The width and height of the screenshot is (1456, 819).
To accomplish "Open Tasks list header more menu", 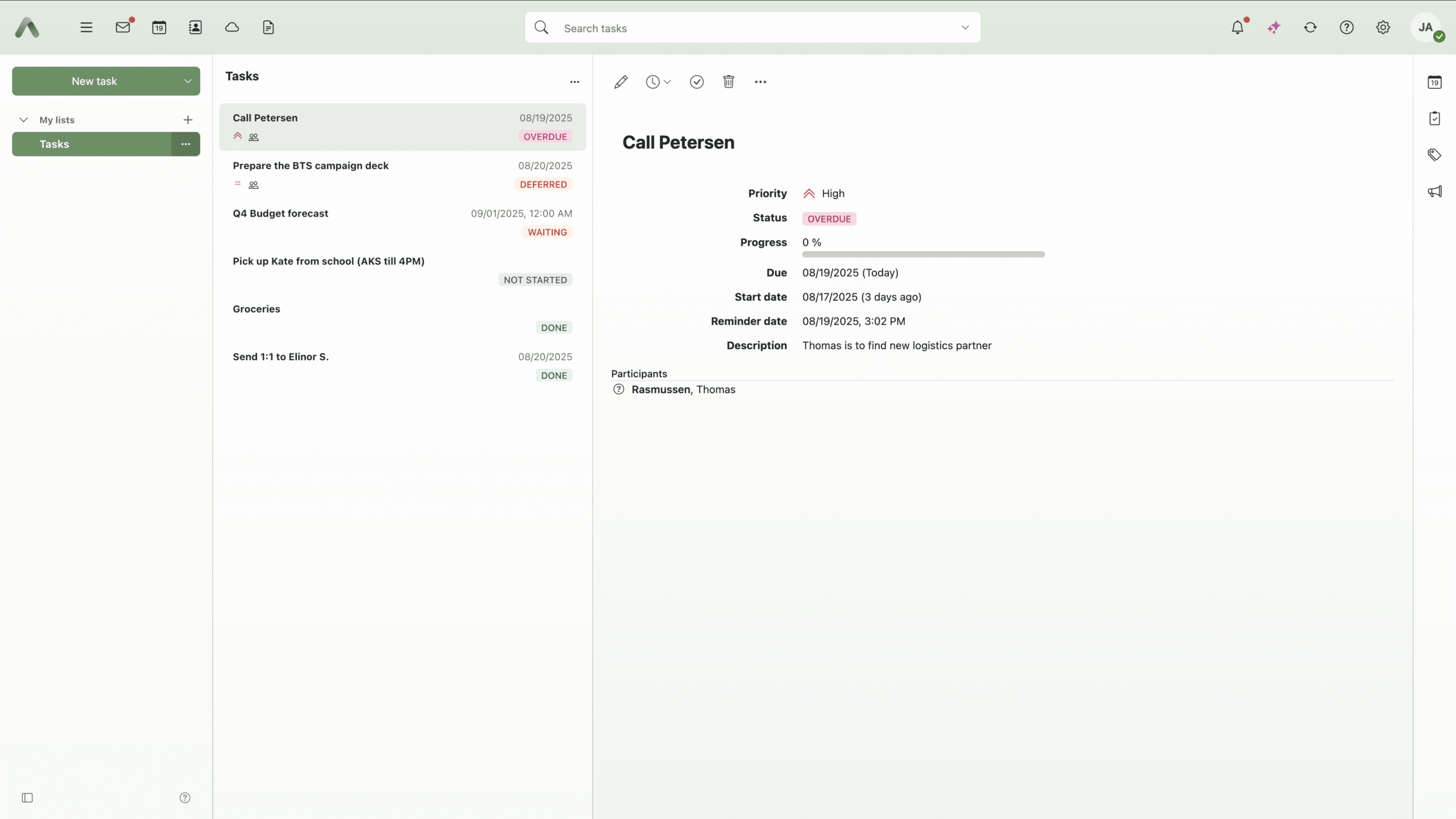I will tap(574, 82).
